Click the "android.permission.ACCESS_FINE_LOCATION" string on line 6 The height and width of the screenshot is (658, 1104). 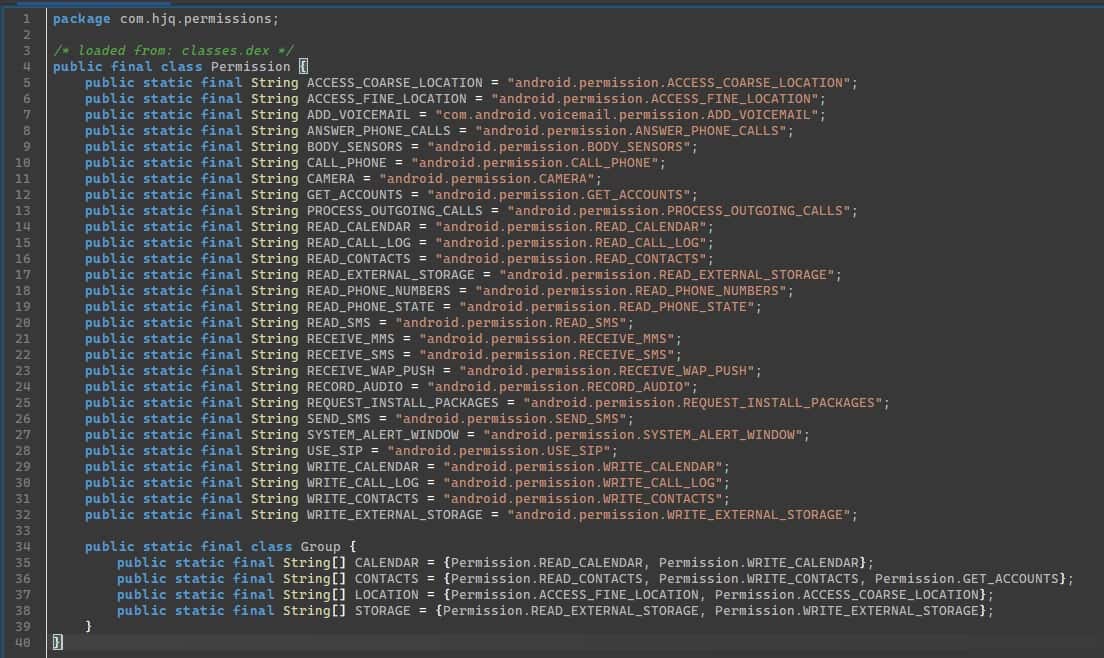(x=655, y=99)
